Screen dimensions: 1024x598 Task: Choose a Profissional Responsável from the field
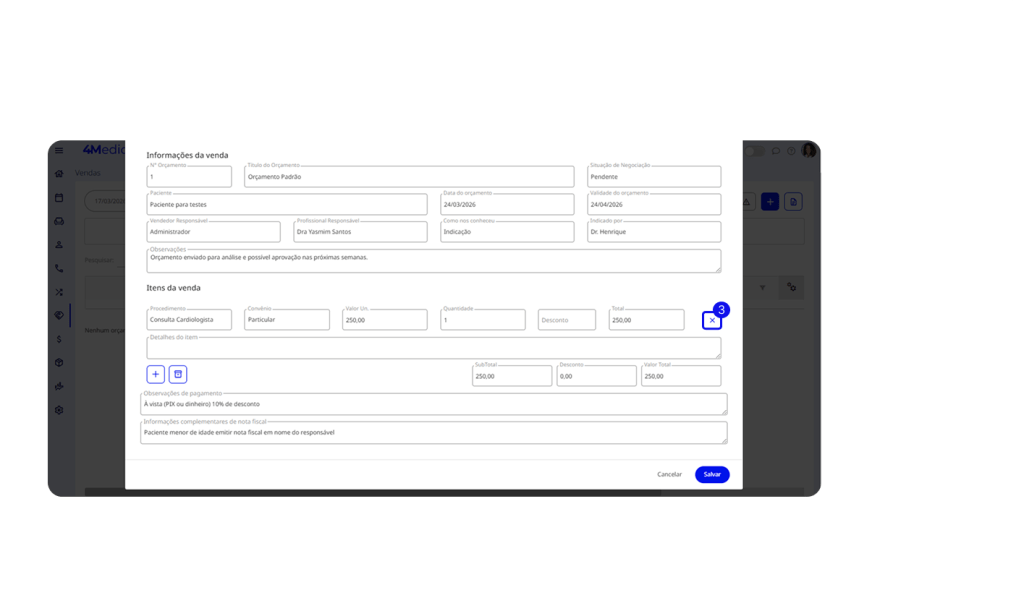[360, 232]
